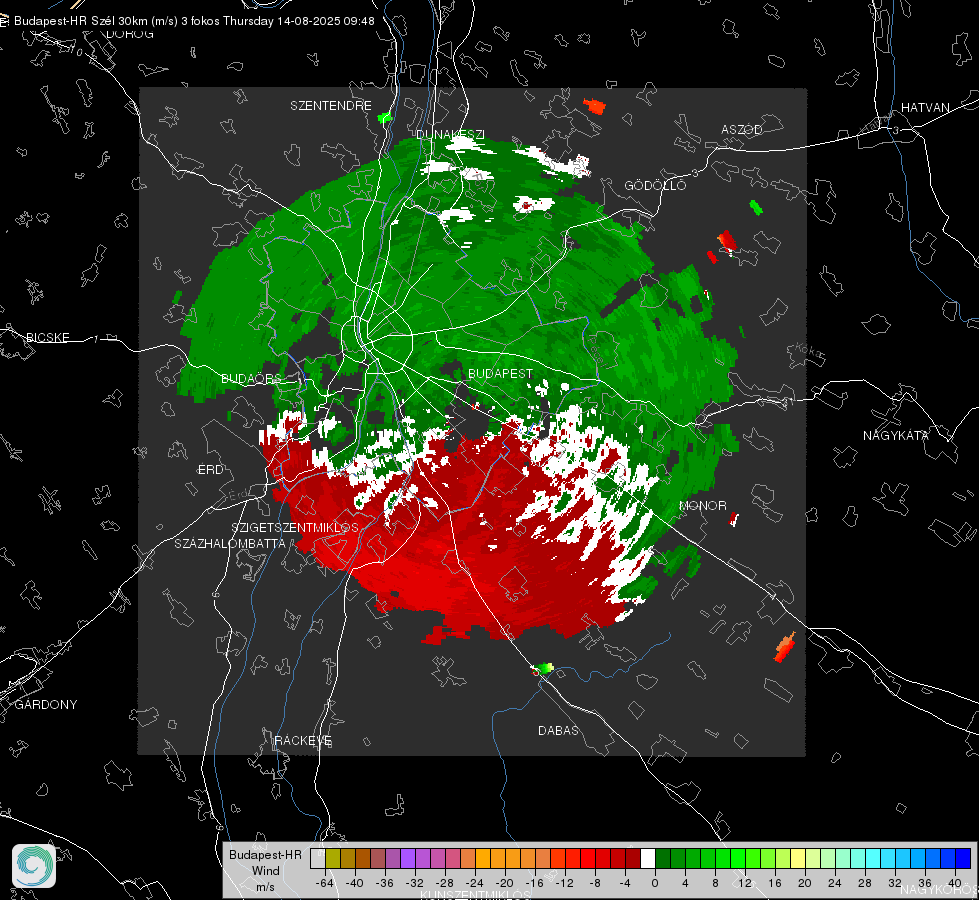
Task: Pick the pure blue swatch above 40
Action: 963,859
